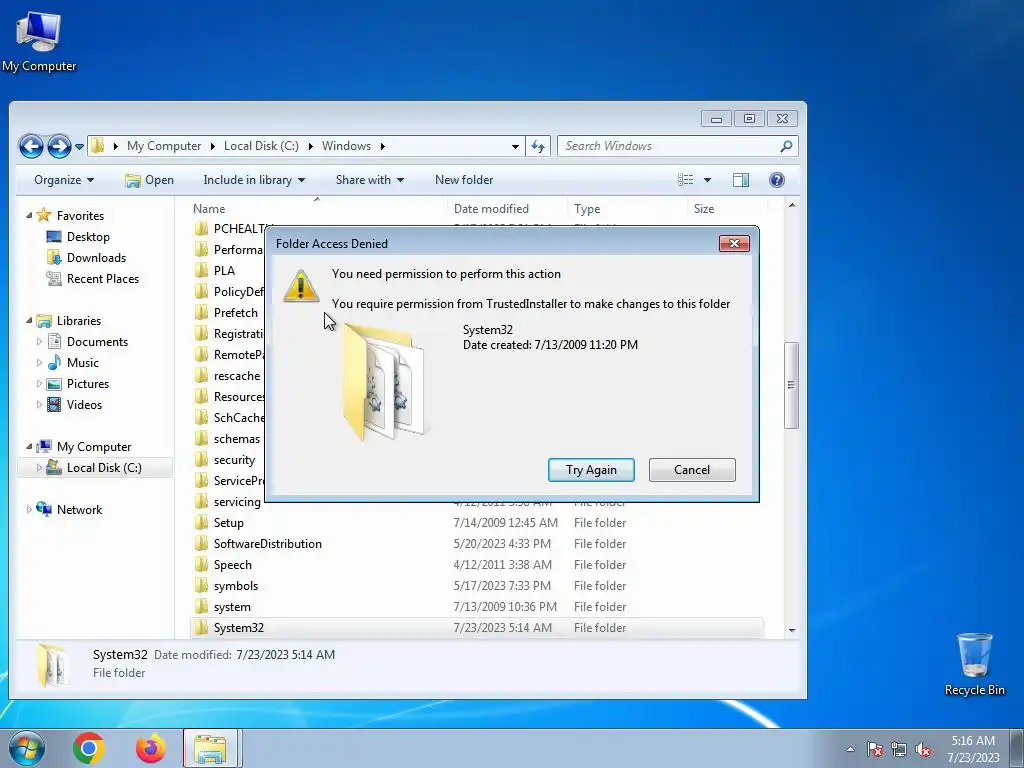
Task: Select the Prefetch folder icon
Action: (201, 313)
